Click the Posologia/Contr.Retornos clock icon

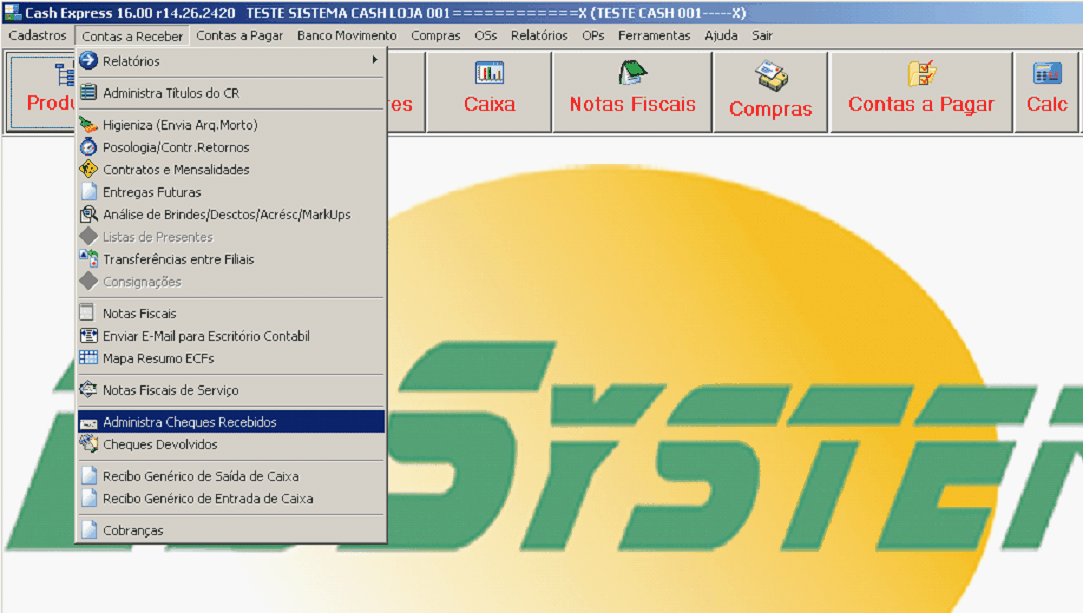(x=88, y=147)
